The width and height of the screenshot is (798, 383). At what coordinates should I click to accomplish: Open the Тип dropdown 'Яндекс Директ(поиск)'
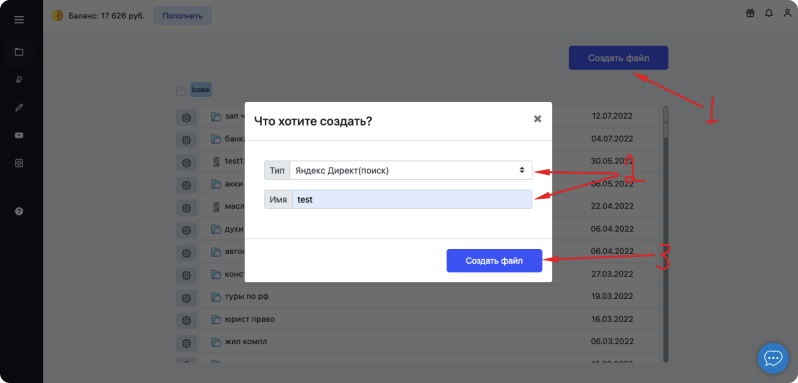pos(411,170)
